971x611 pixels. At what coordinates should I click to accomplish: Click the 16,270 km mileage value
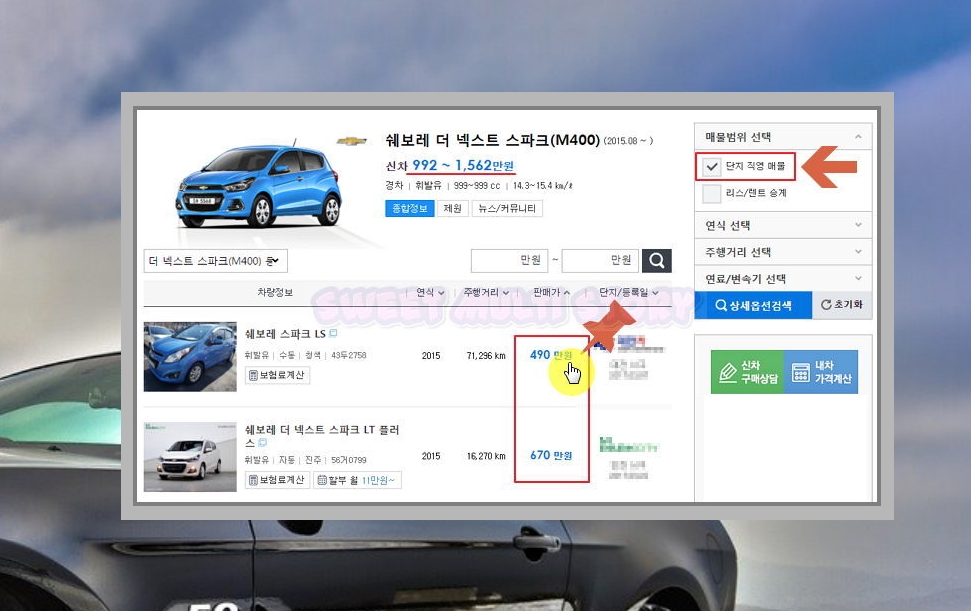point(486,456)
